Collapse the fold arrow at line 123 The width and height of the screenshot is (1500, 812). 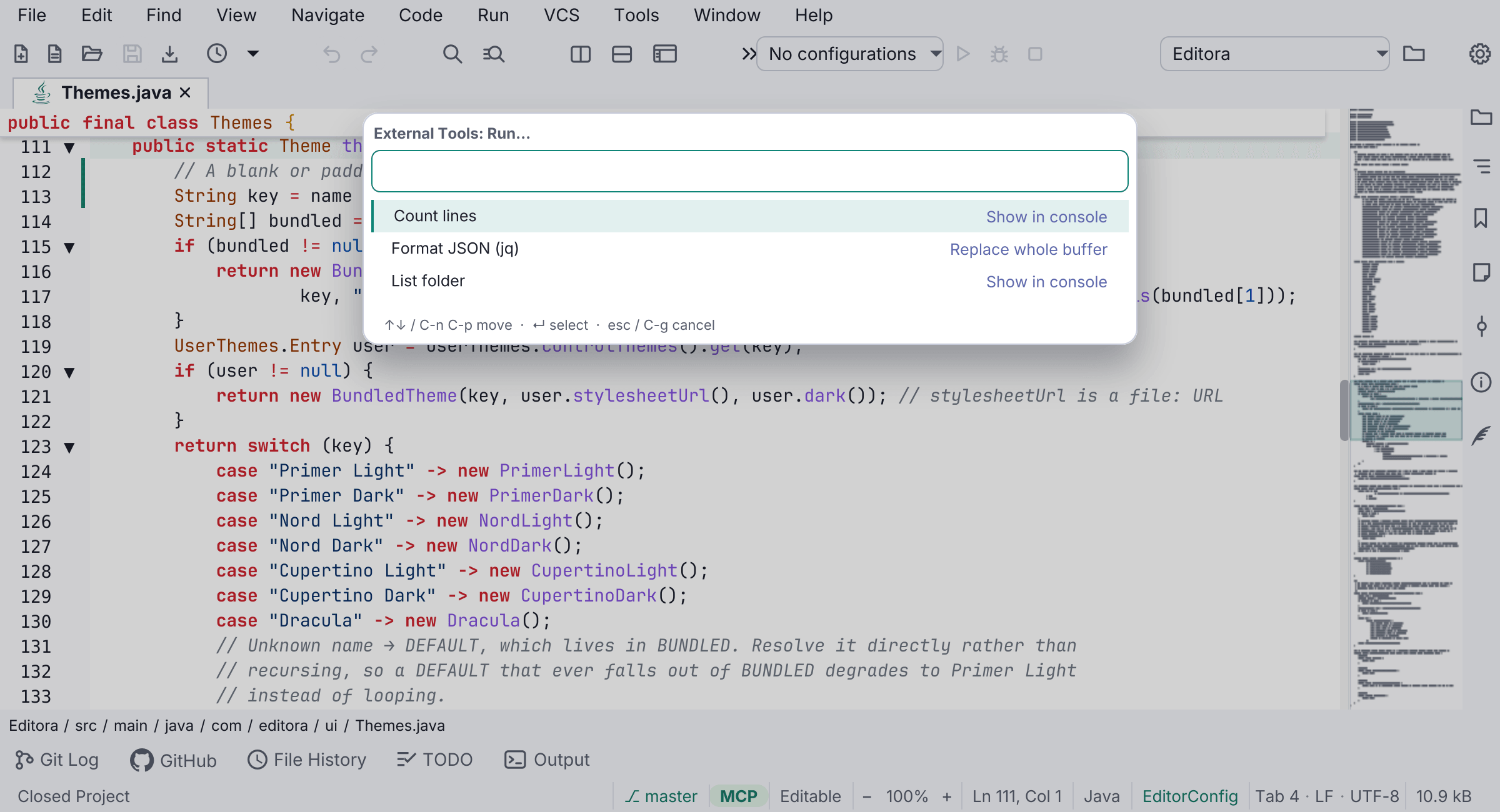69,448
